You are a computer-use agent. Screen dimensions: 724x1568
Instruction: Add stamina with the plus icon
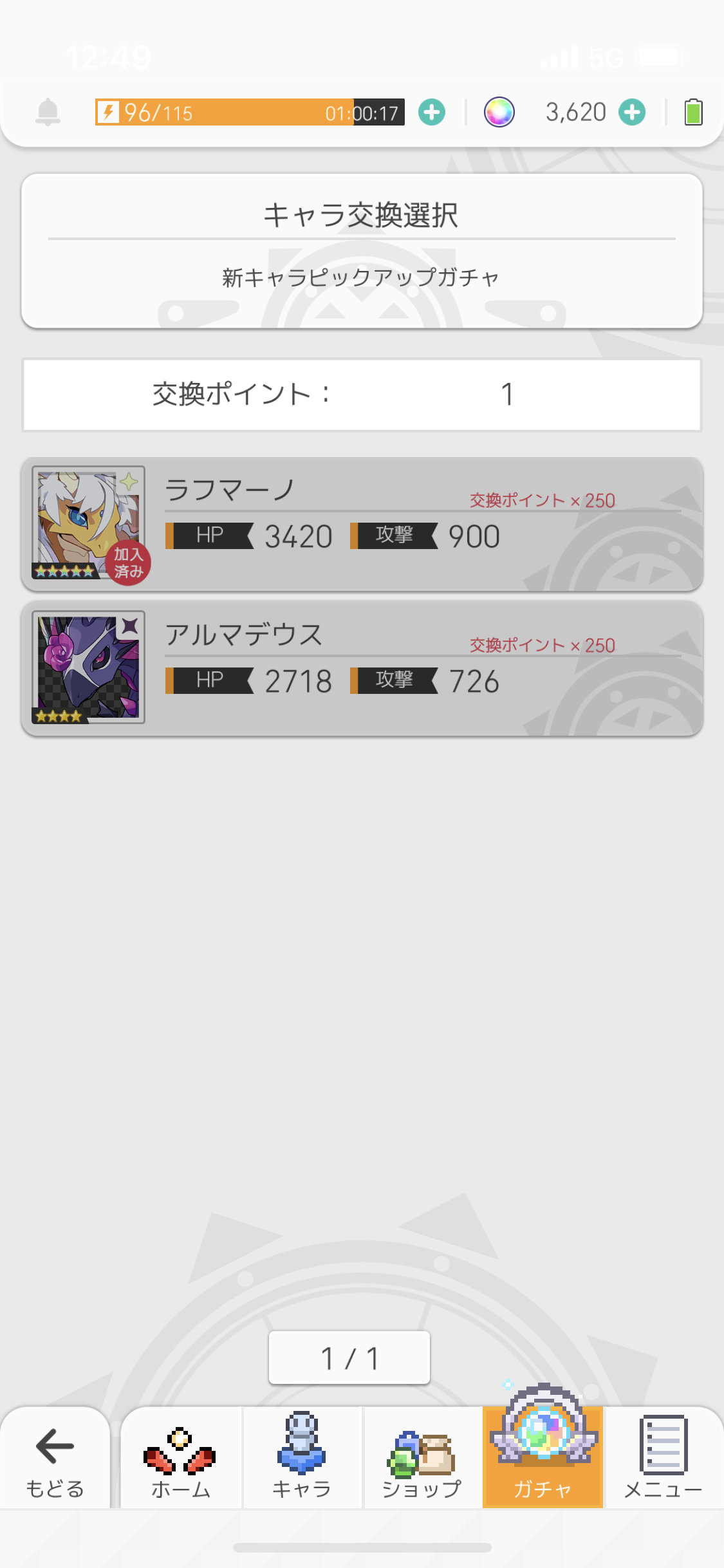431,113
